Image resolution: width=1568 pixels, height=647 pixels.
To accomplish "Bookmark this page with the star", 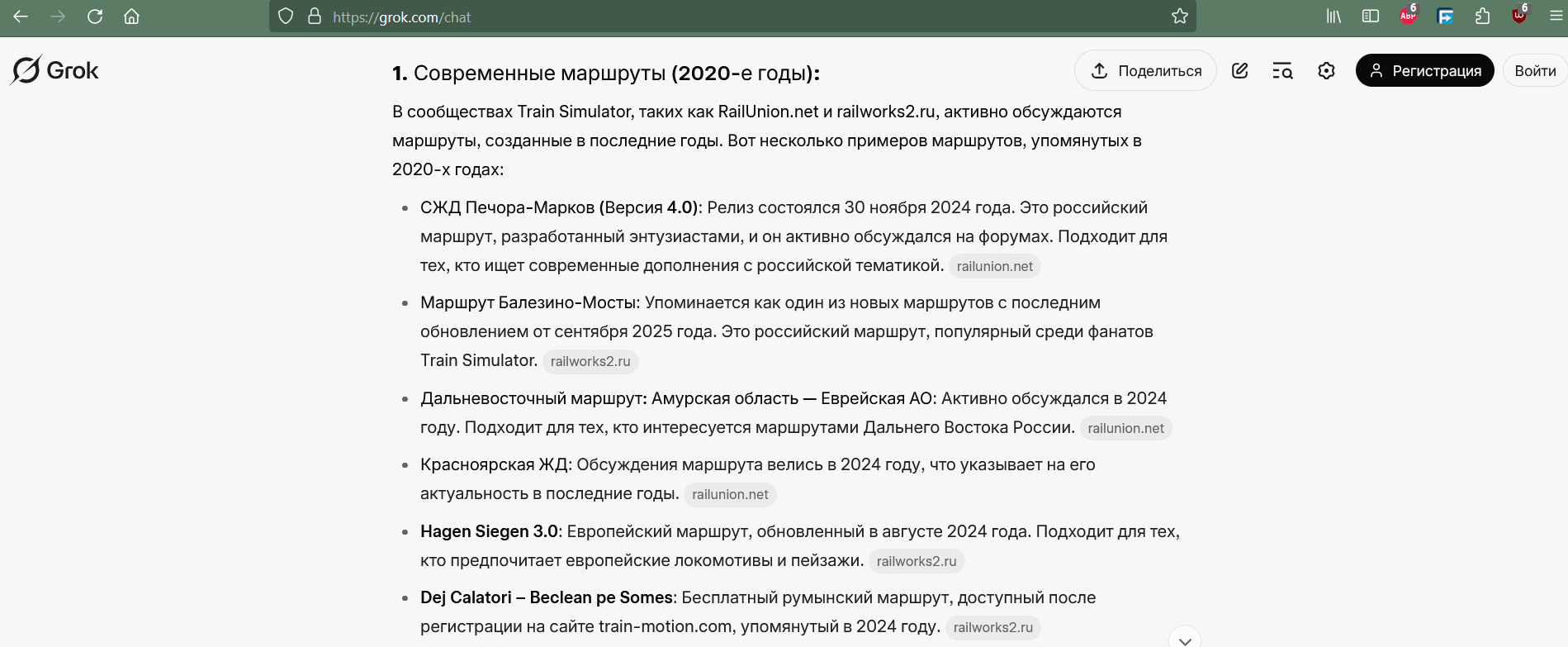I will (x=1180, y=17).
